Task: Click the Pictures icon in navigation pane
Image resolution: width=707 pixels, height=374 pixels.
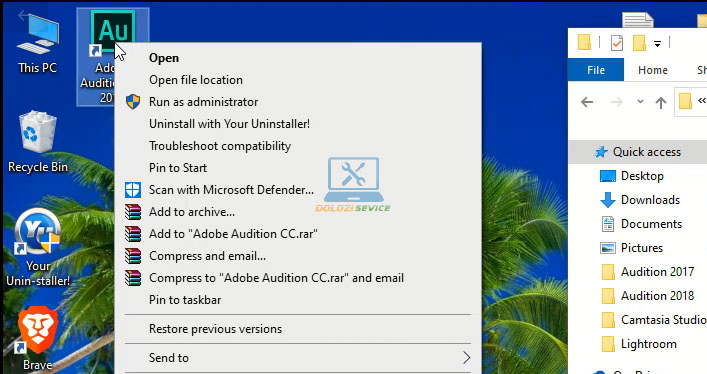Action: [608, 248]
